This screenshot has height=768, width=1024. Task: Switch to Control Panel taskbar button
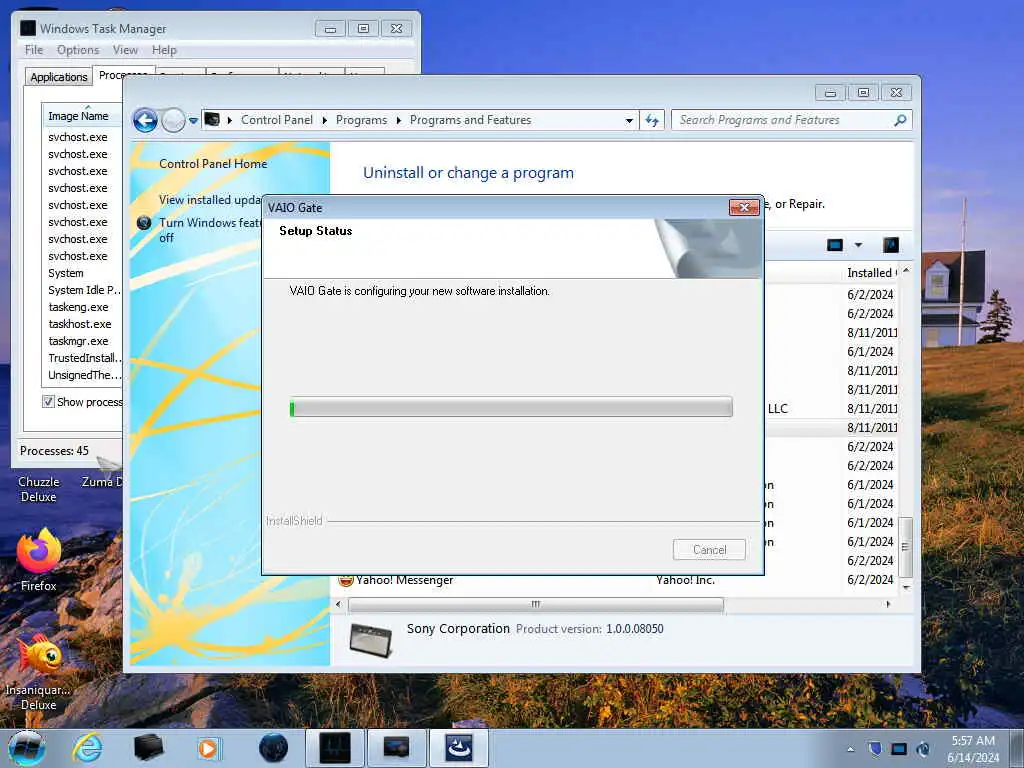pos(396,748)
